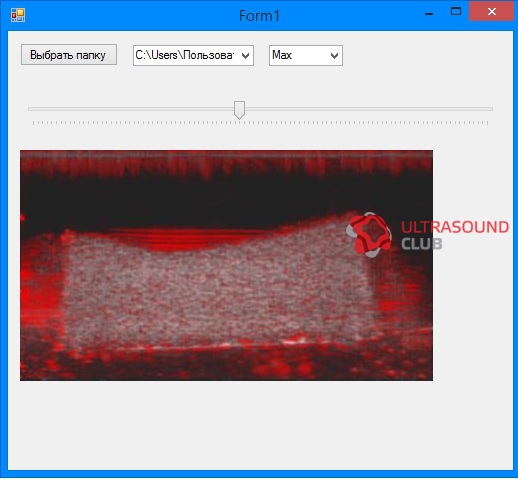The width and height of the screenshot is (518, 480).
Task: Click the far right end of the slider track
Action: pos(489,109)
